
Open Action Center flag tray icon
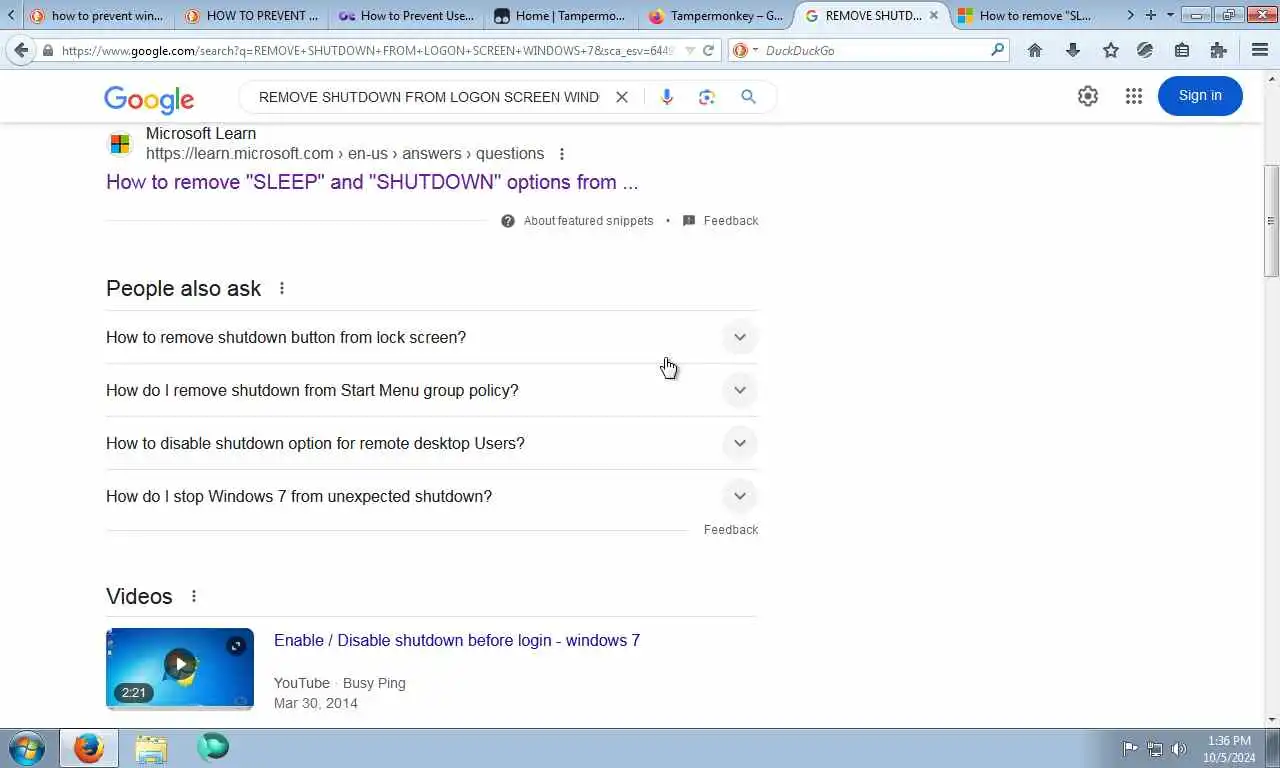pyautogui.click(x=1130, y=748)
